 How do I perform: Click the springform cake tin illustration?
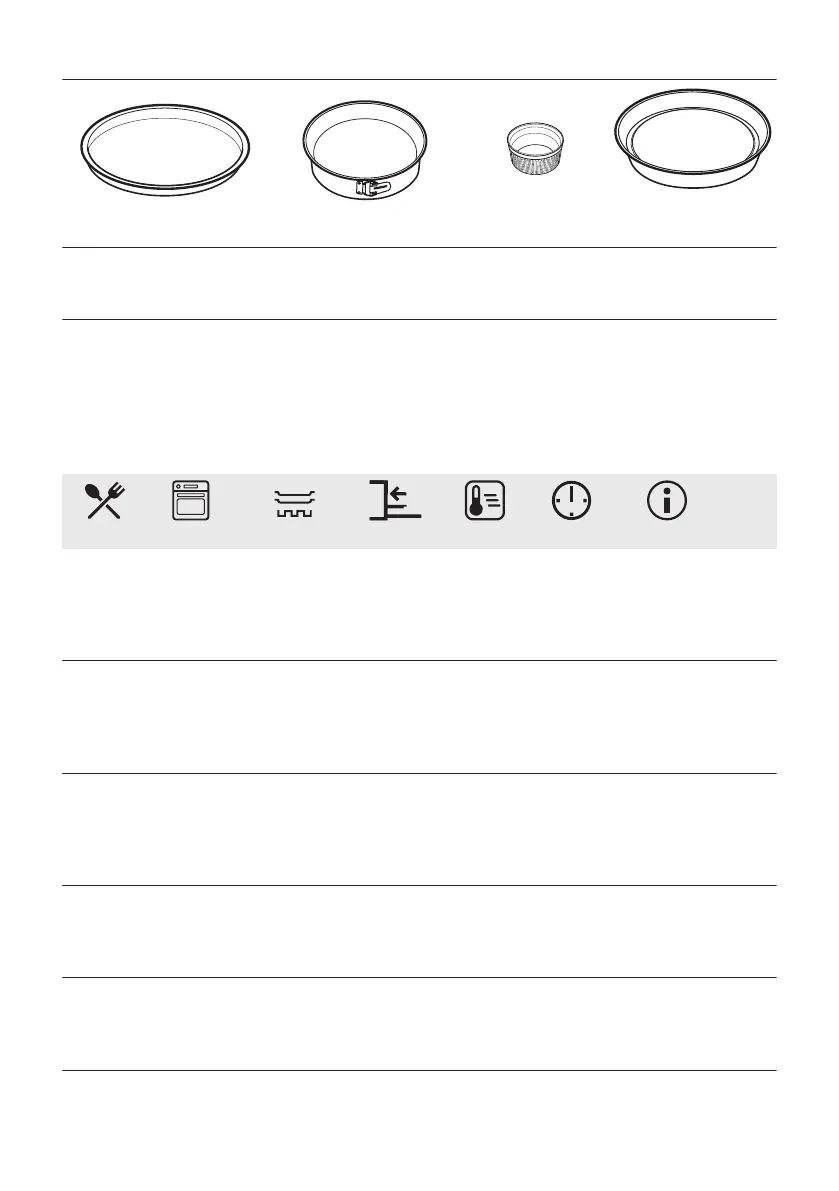point(364,150)
